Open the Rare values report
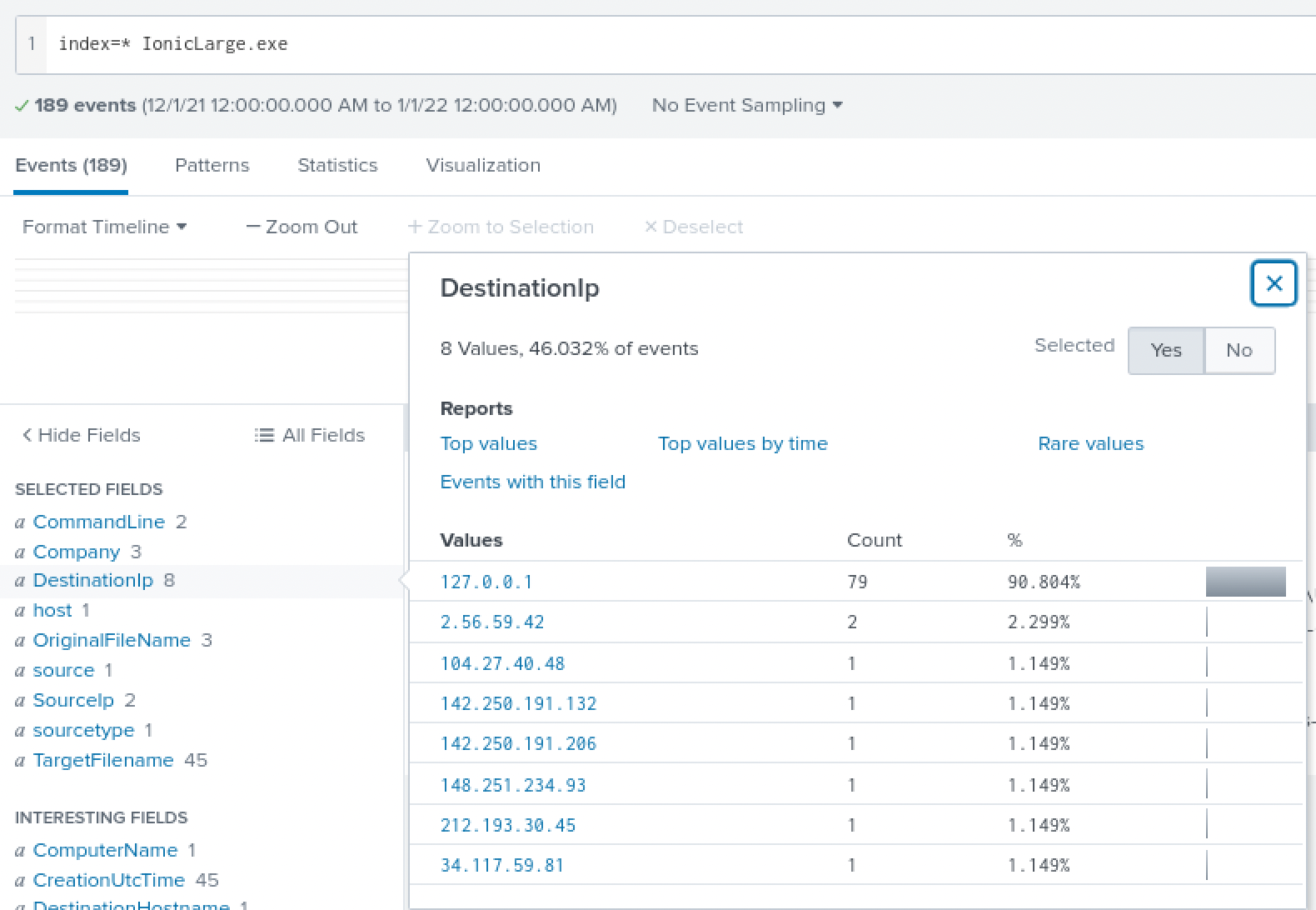The width and height of the screenshot is (1316, 910). 1090,443
